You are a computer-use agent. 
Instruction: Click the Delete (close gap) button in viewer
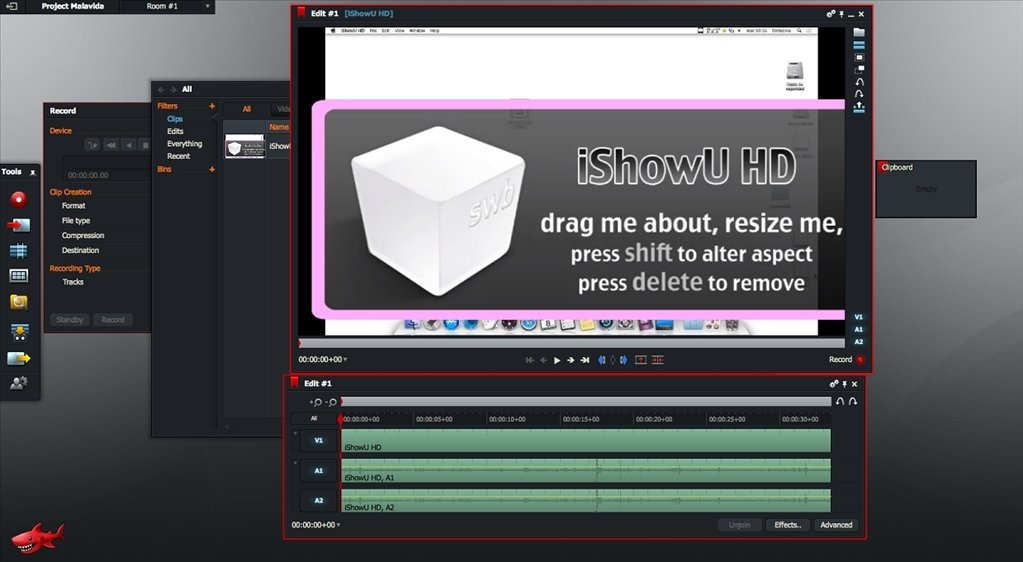click(x=658, y=360)
